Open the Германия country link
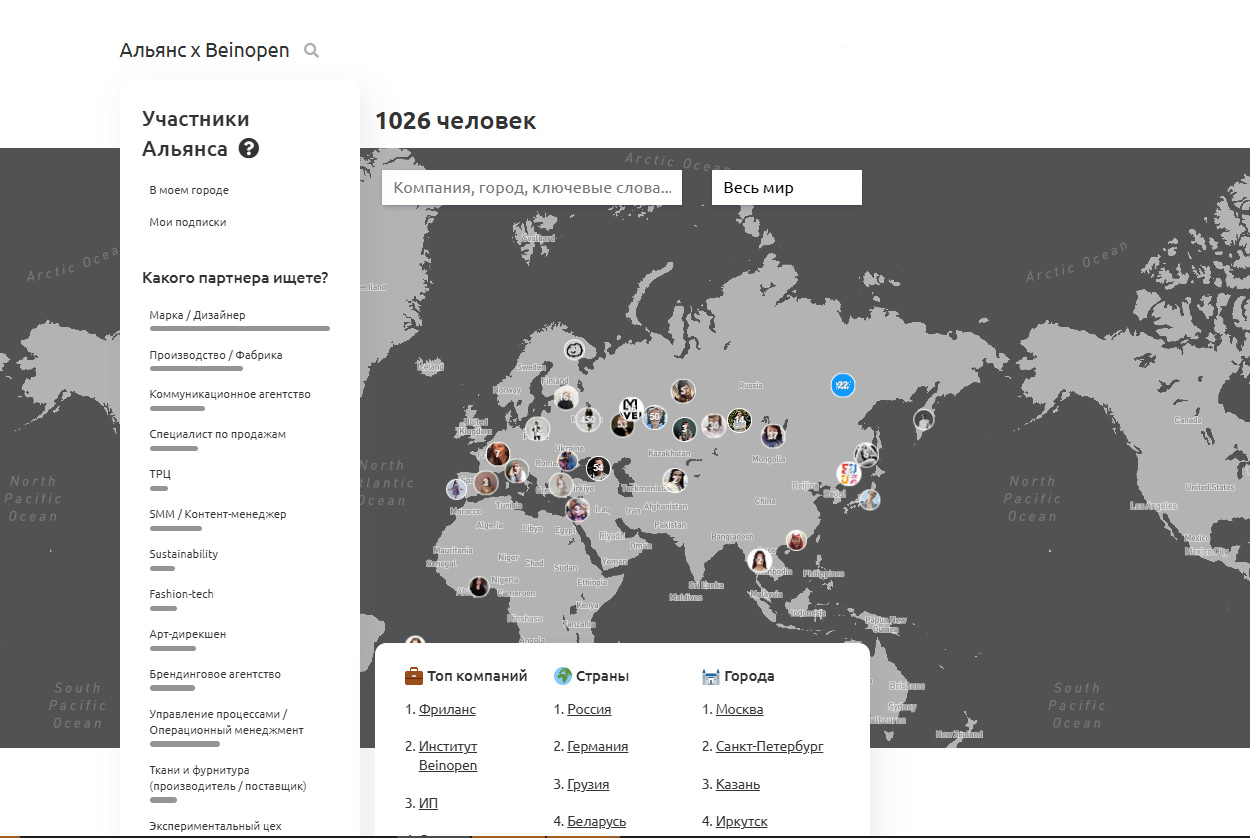 (597, 746)
